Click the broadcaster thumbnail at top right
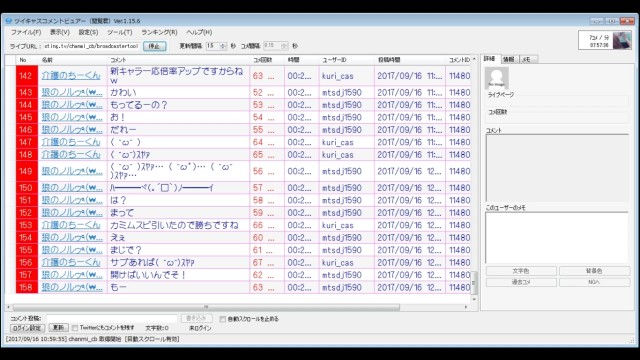640x360 pixels. (622, 41)
